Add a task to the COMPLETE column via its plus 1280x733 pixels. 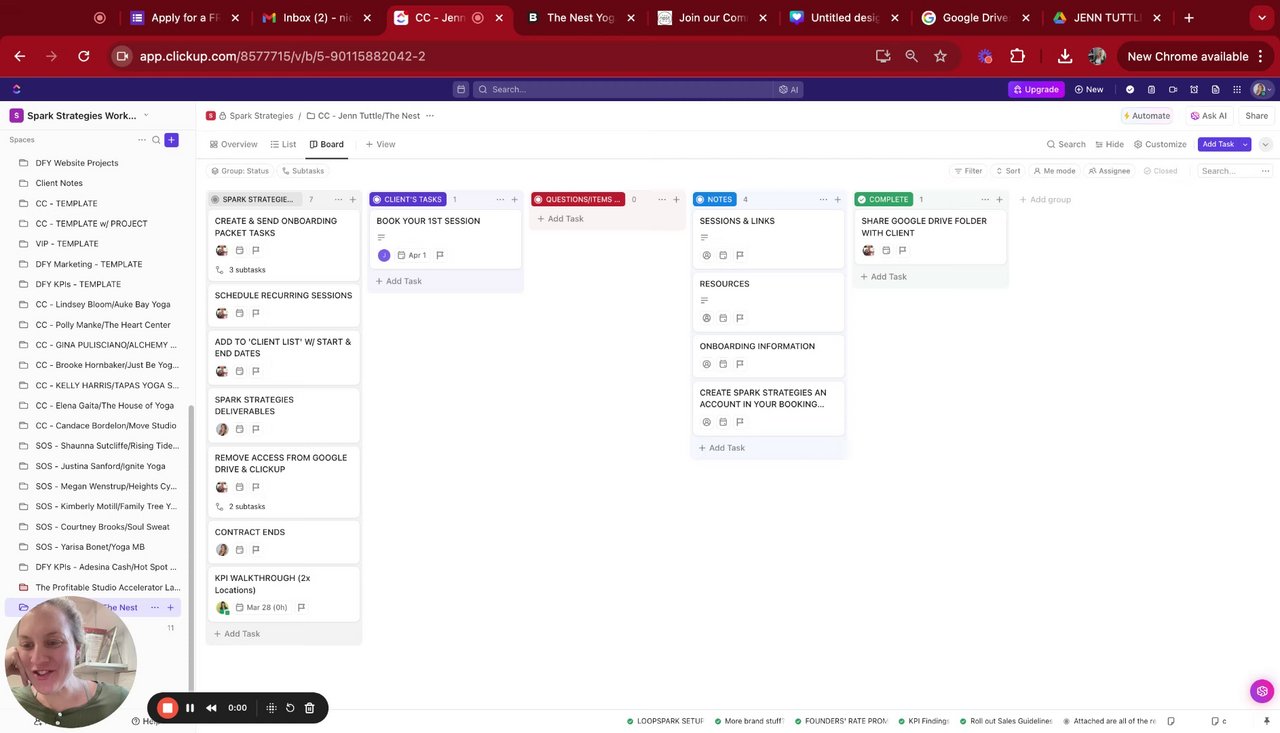tap(999, 199)
